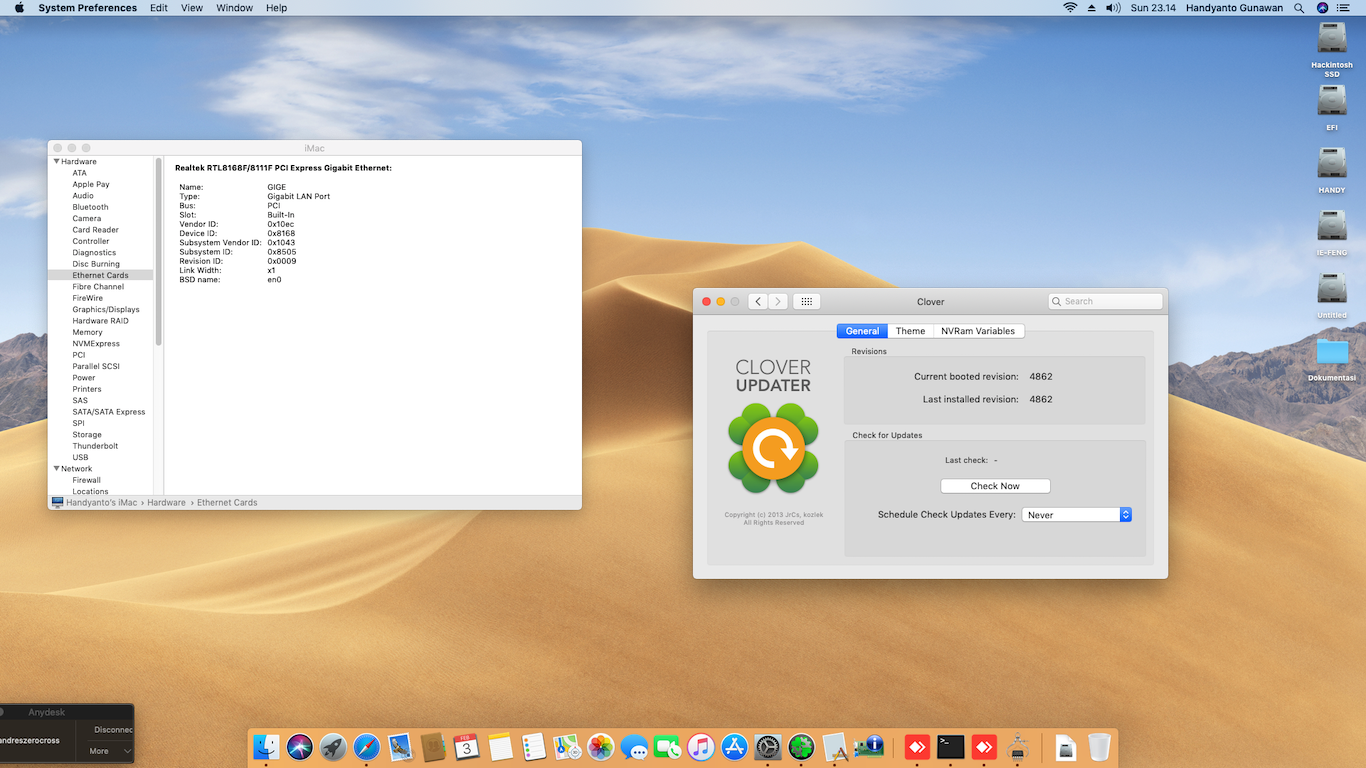Open Terminal from the Dock

951,747
